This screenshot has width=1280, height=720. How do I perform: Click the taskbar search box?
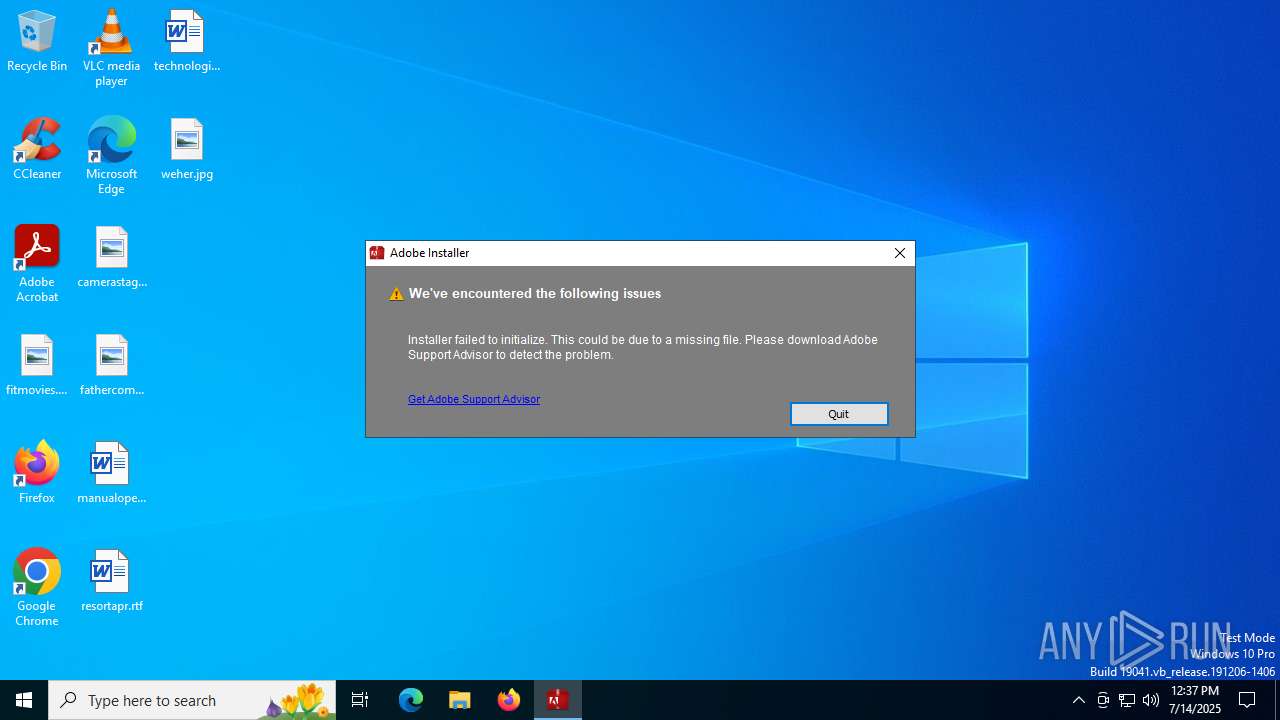tap(192, 700)
